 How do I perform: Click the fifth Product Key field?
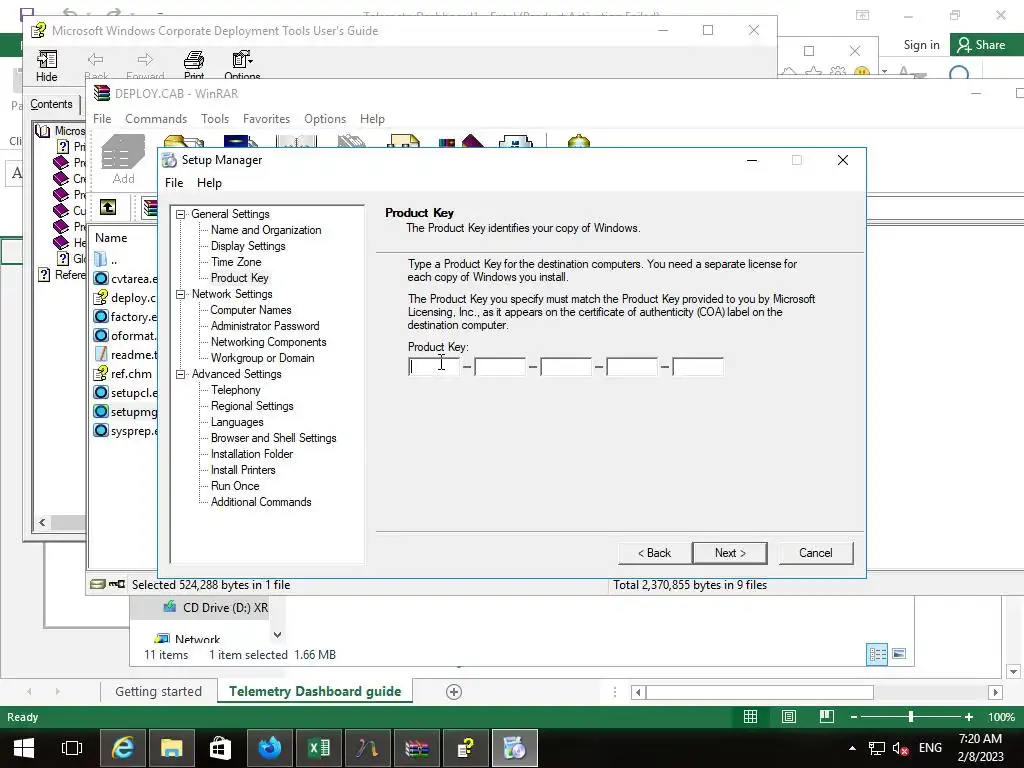(697, 367)
